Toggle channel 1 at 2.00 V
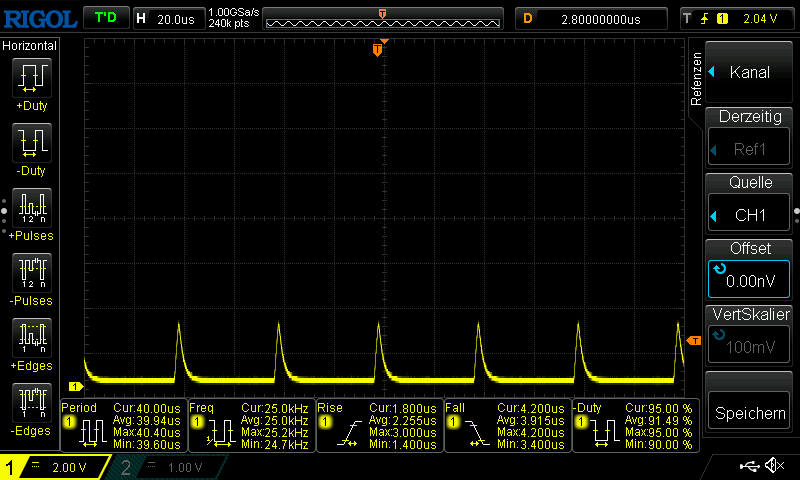The width and height of the screenshot is (800, 480). pos(55,467)
